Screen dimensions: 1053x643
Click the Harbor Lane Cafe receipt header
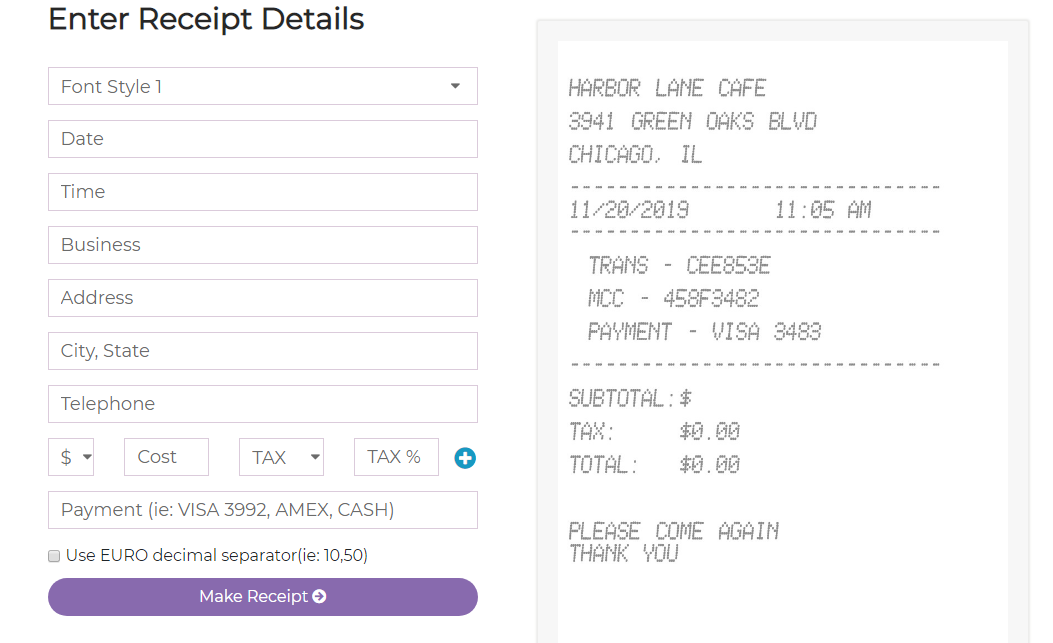point(668,88)
